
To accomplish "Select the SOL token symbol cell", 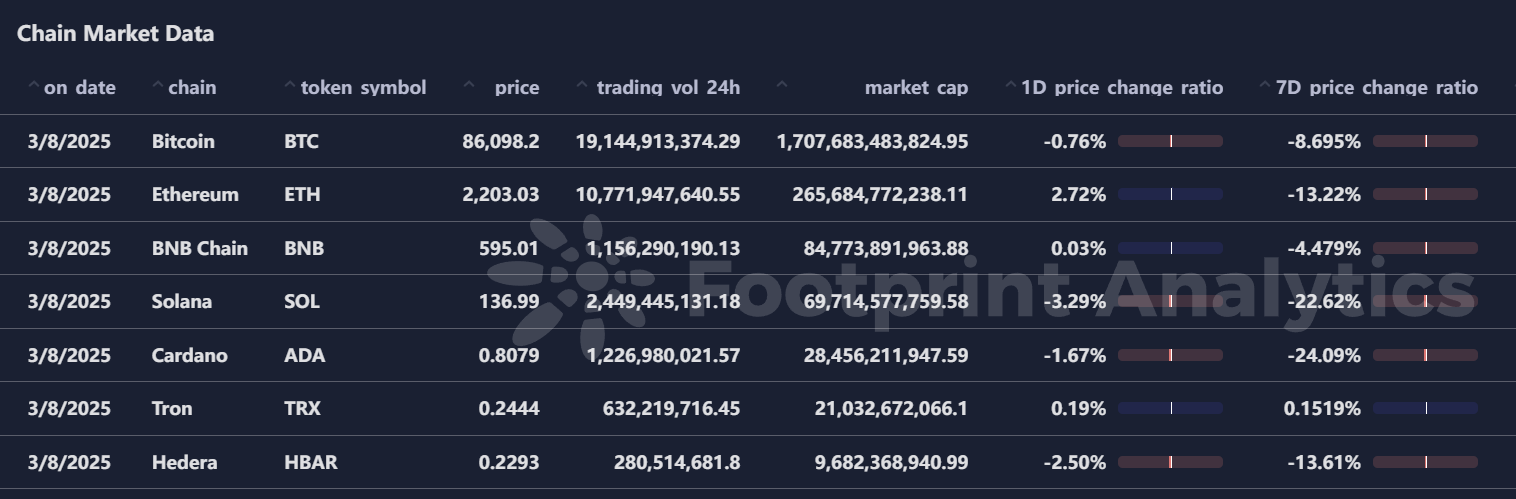I will point(302,301).
